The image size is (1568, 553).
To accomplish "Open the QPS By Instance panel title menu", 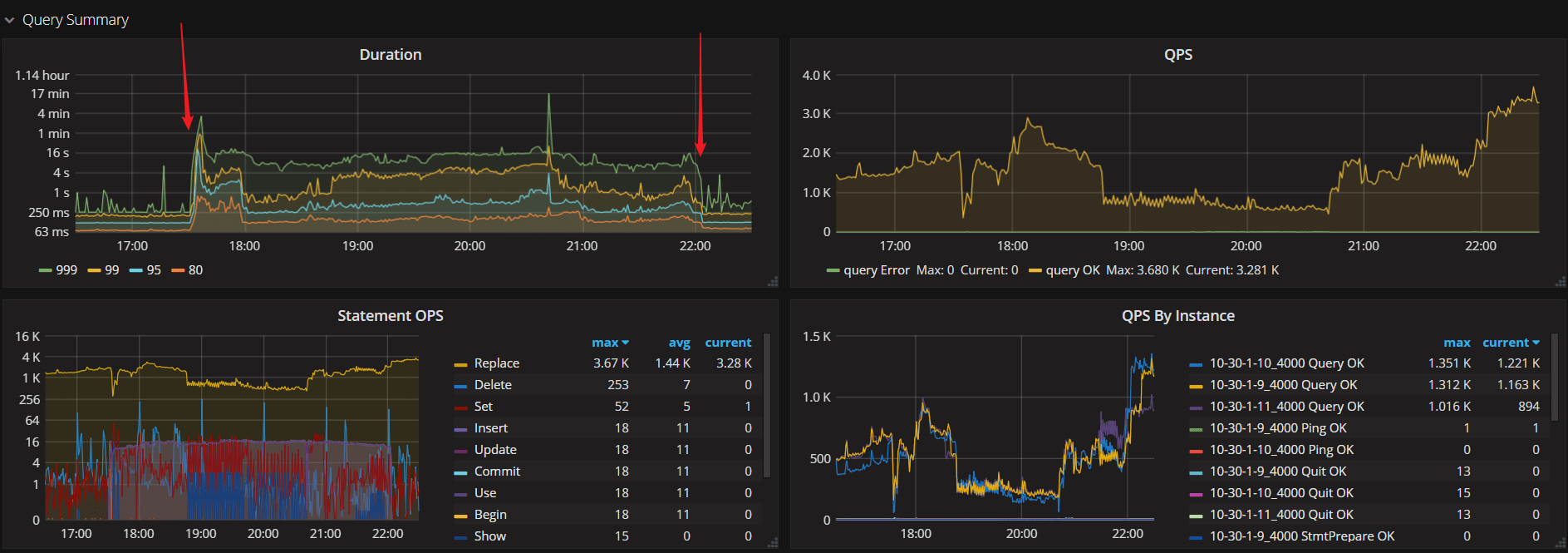I will coord(1177,316).
